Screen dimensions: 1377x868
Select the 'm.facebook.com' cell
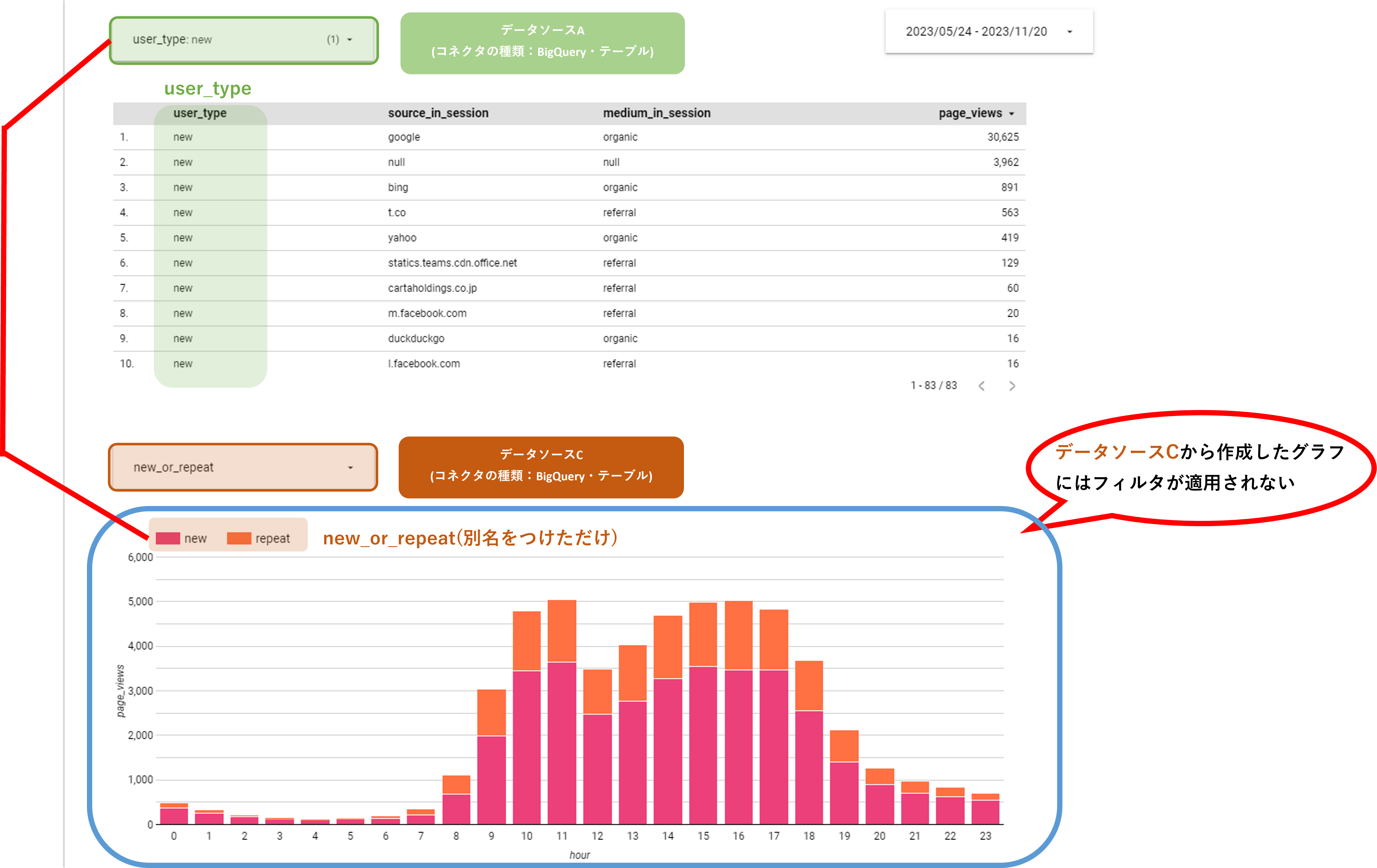427,313
